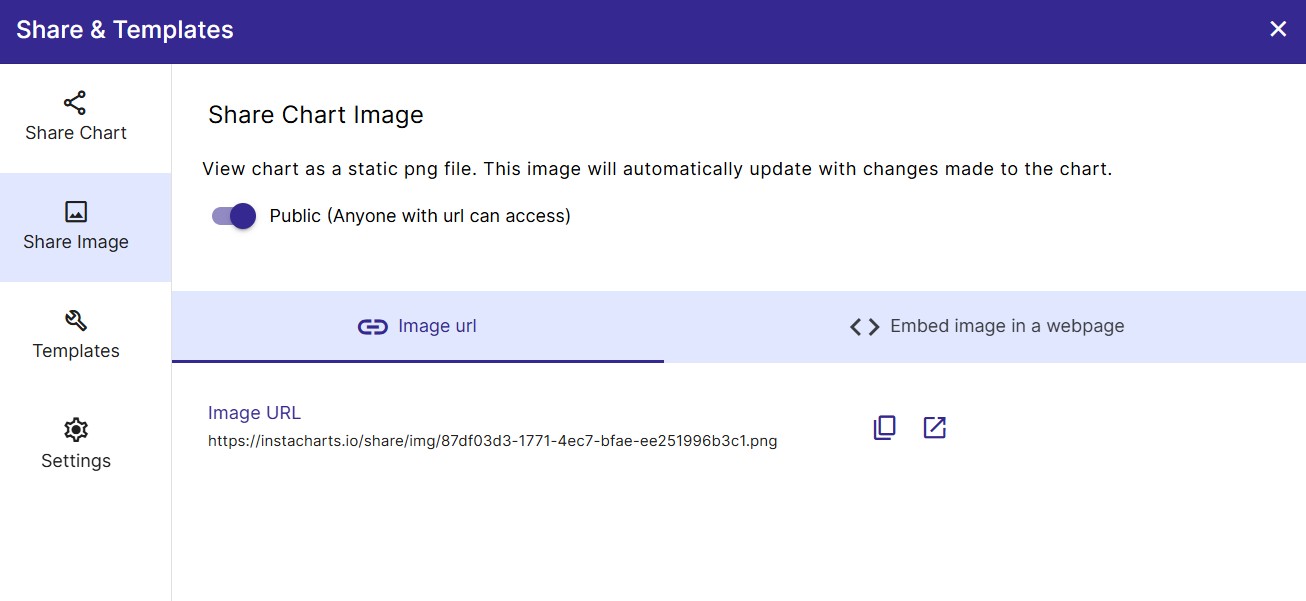
Task: Click the Image URL field label
Action: [254, 413]
